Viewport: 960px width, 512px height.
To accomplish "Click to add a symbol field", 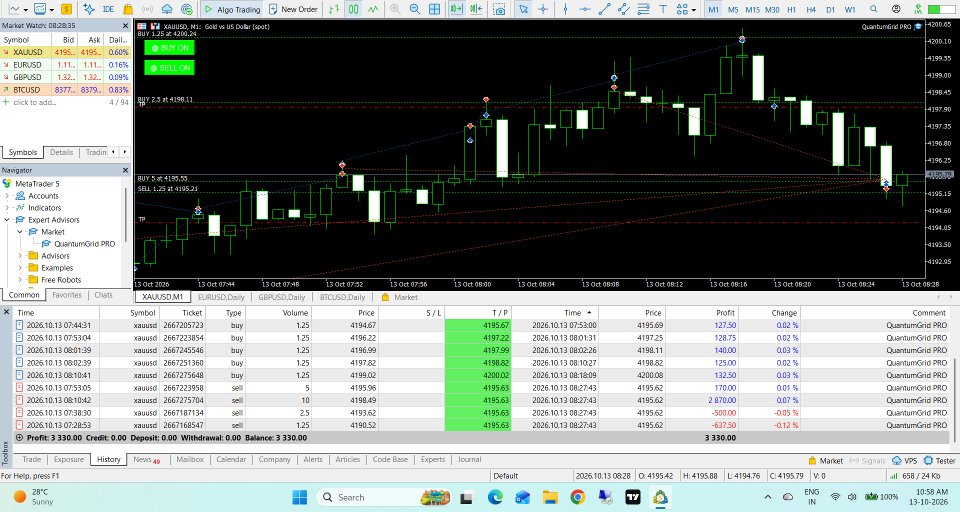I will coord(35,102).
